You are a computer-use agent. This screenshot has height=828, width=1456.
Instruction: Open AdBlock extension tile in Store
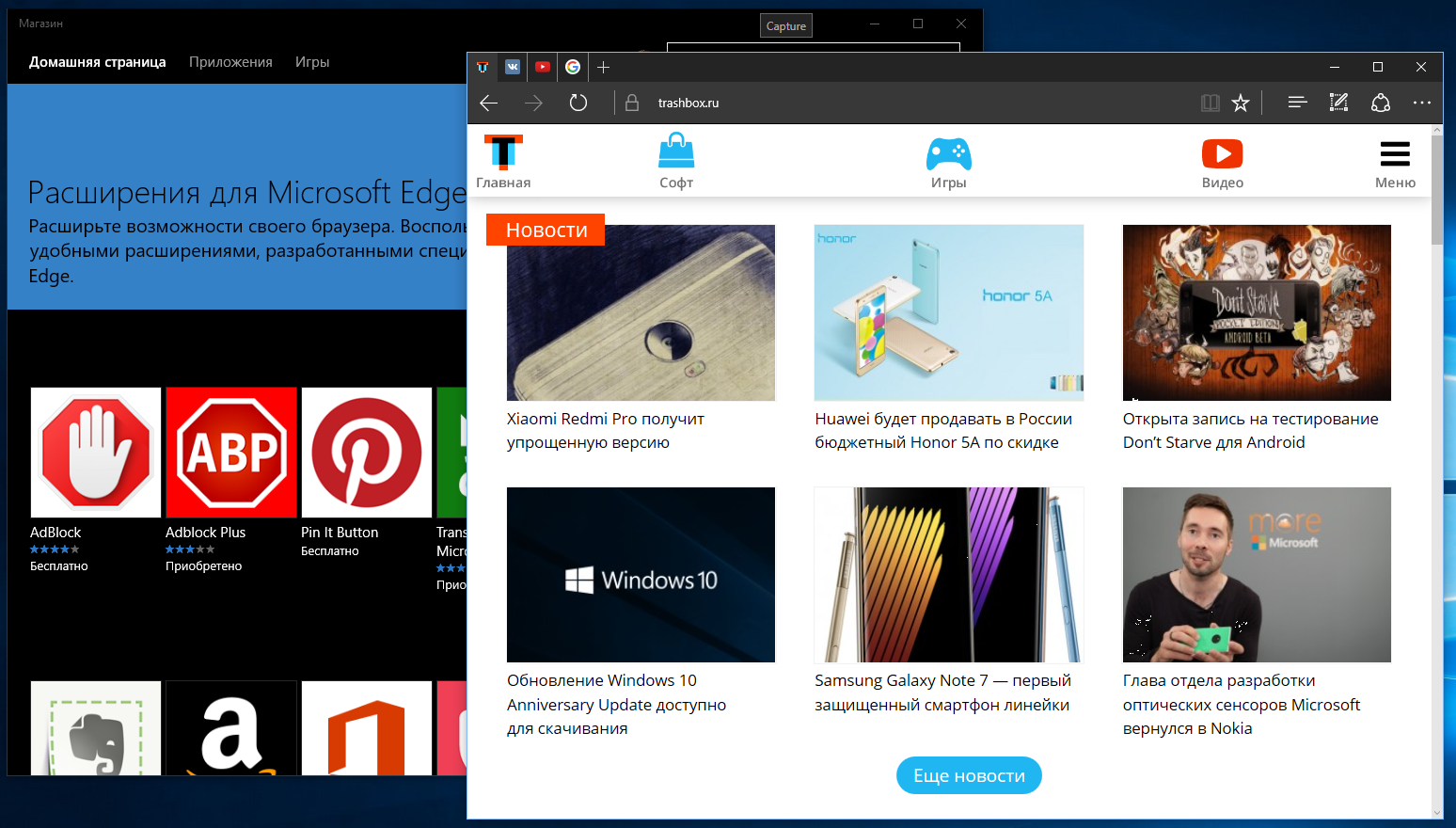pos(96,453)
